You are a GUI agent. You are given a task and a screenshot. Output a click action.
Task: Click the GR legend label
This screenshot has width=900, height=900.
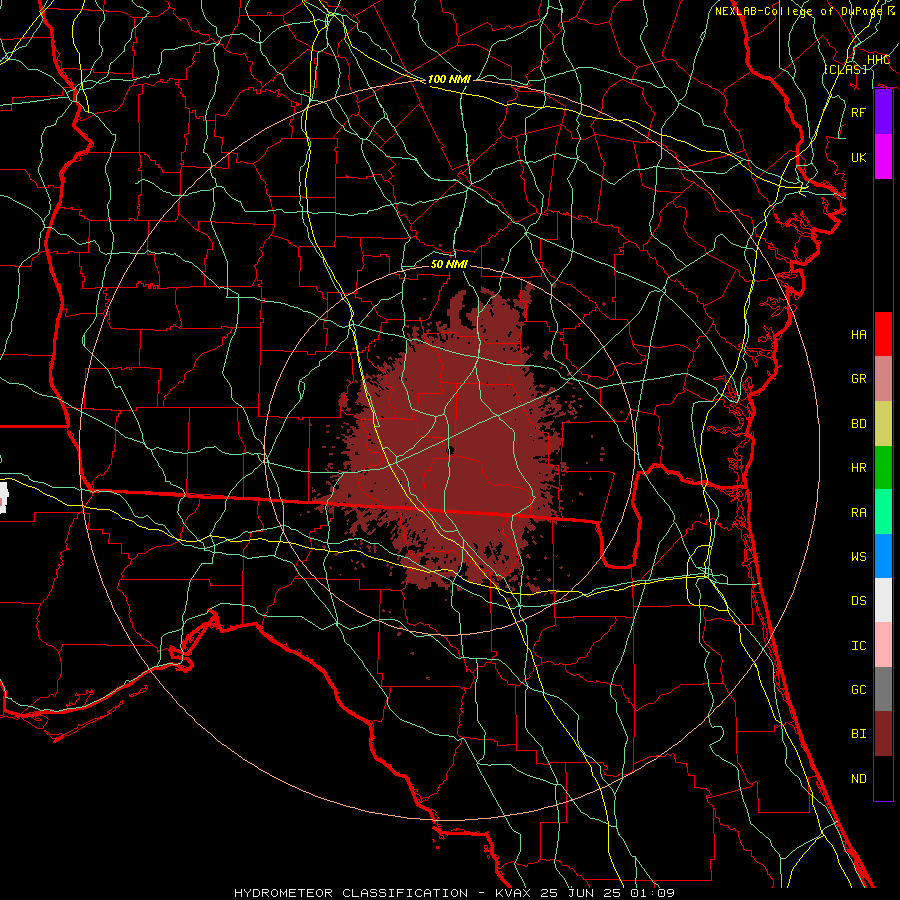pos(859,379)
